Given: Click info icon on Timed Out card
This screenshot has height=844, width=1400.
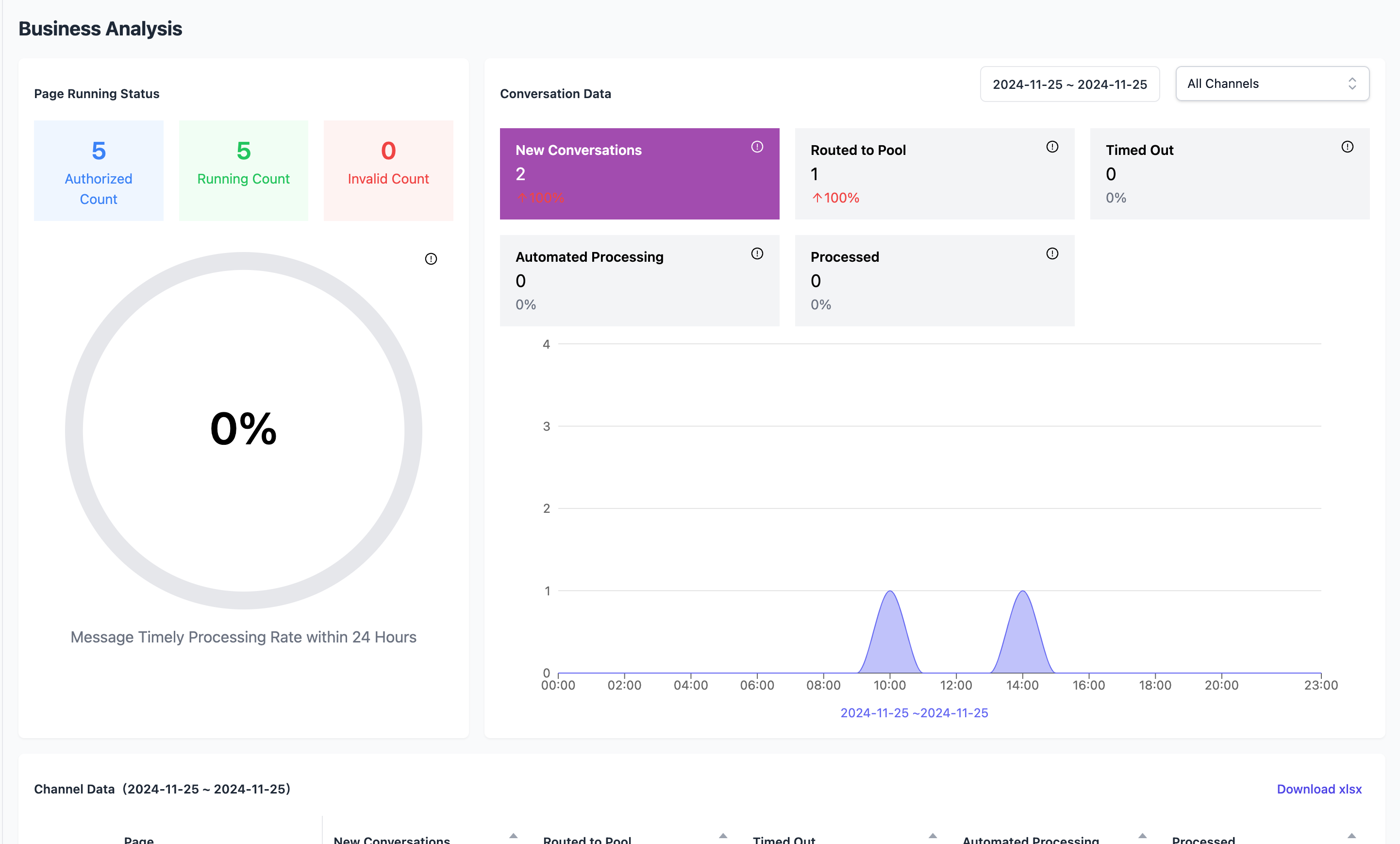Looking at the screenshot, I should [x=1347, y=147].
